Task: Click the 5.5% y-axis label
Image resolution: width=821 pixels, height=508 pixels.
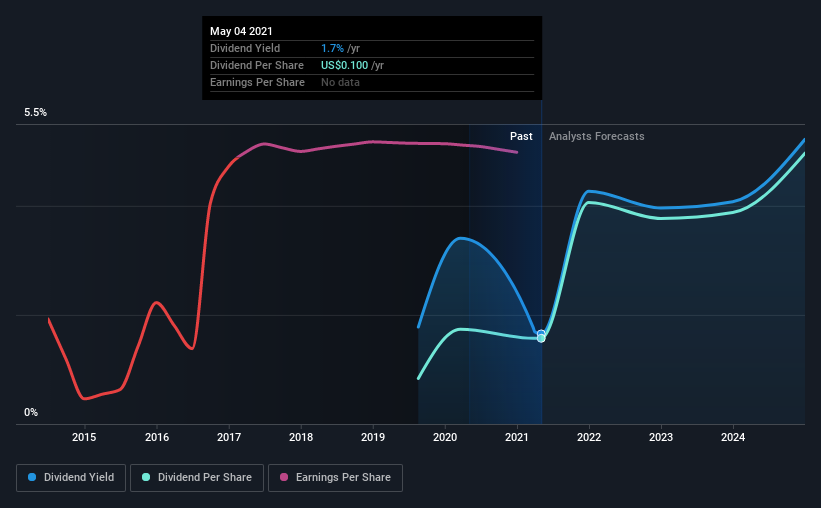Action: pos(35,113)
